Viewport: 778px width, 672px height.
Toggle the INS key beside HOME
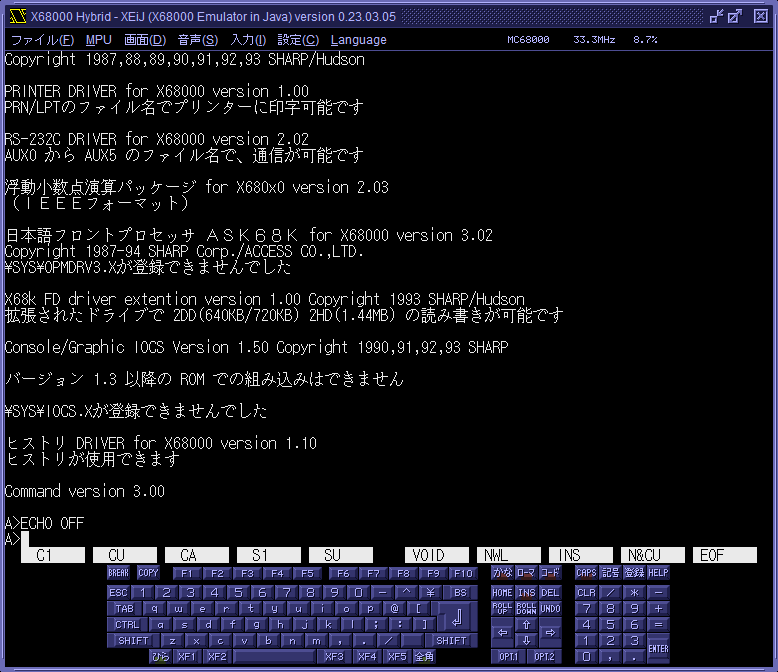click(x=526, y=593)
